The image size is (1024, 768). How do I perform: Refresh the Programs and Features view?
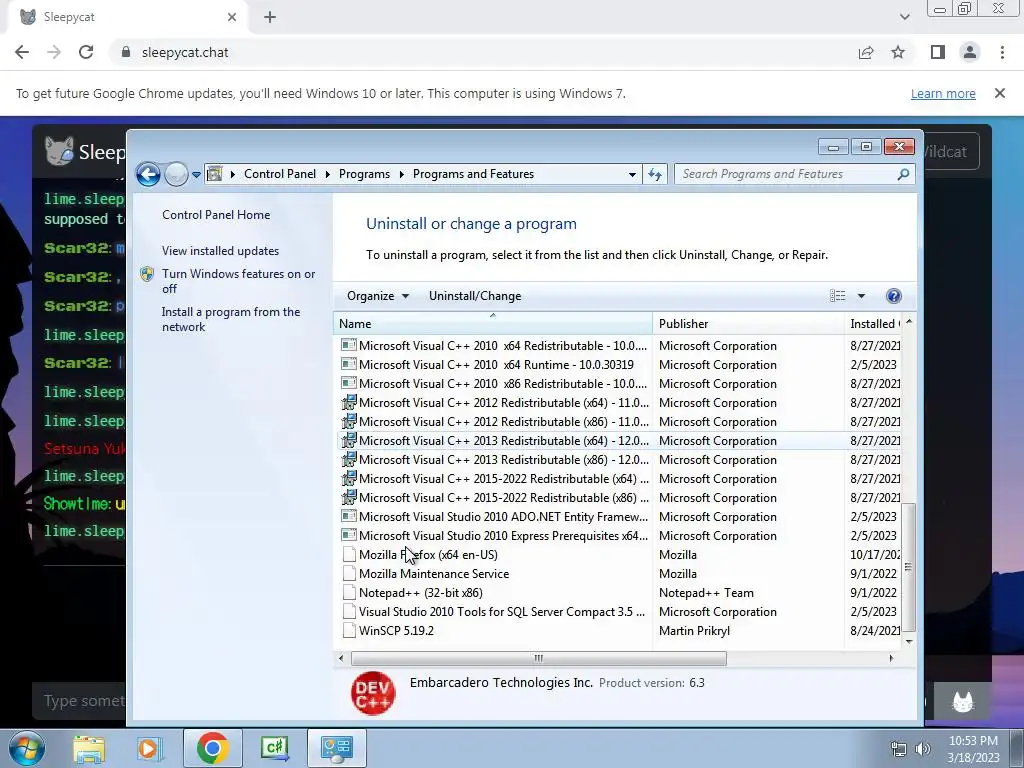654,174
